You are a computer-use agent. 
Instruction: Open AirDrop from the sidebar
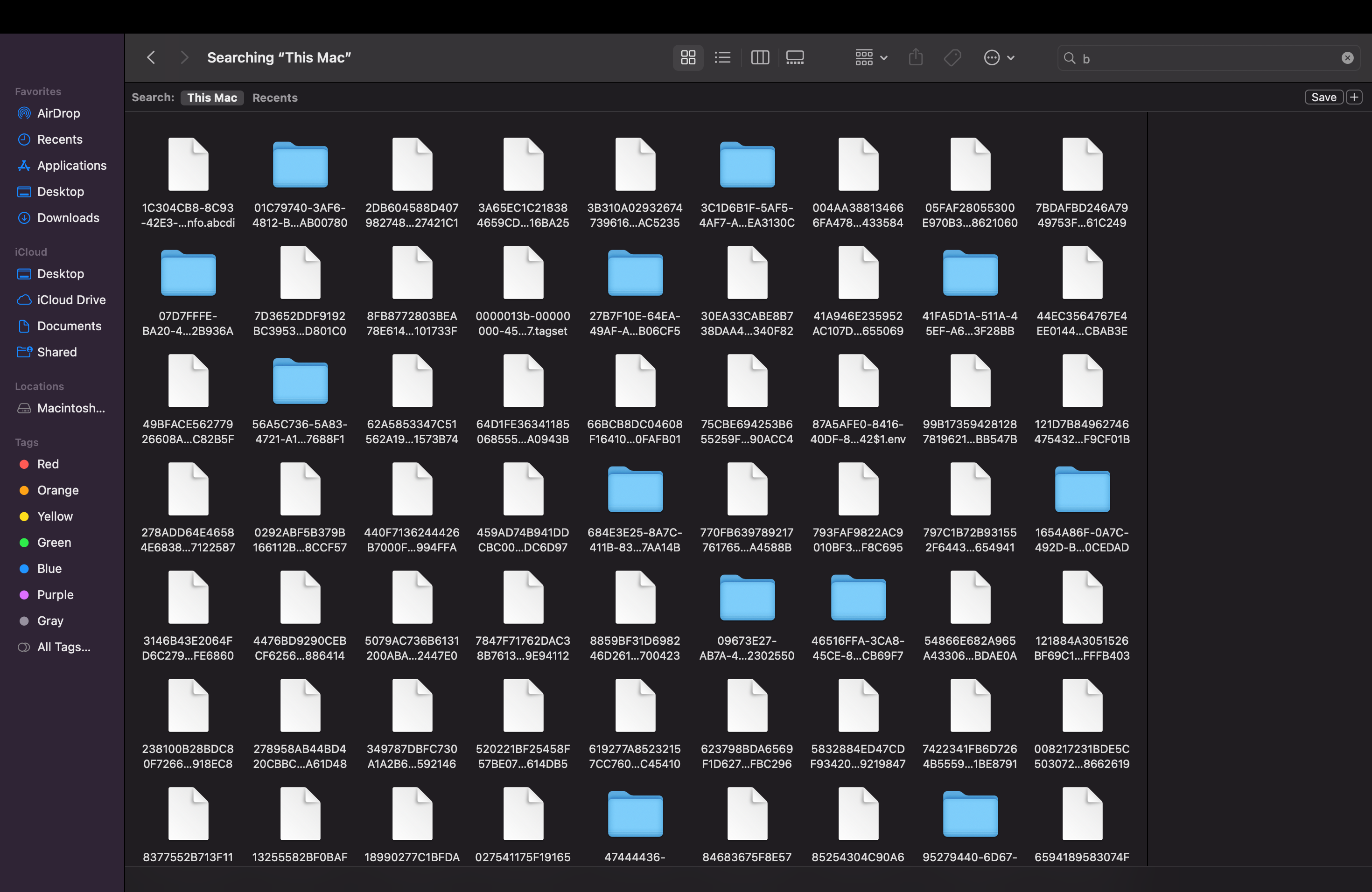click(58, 113)
